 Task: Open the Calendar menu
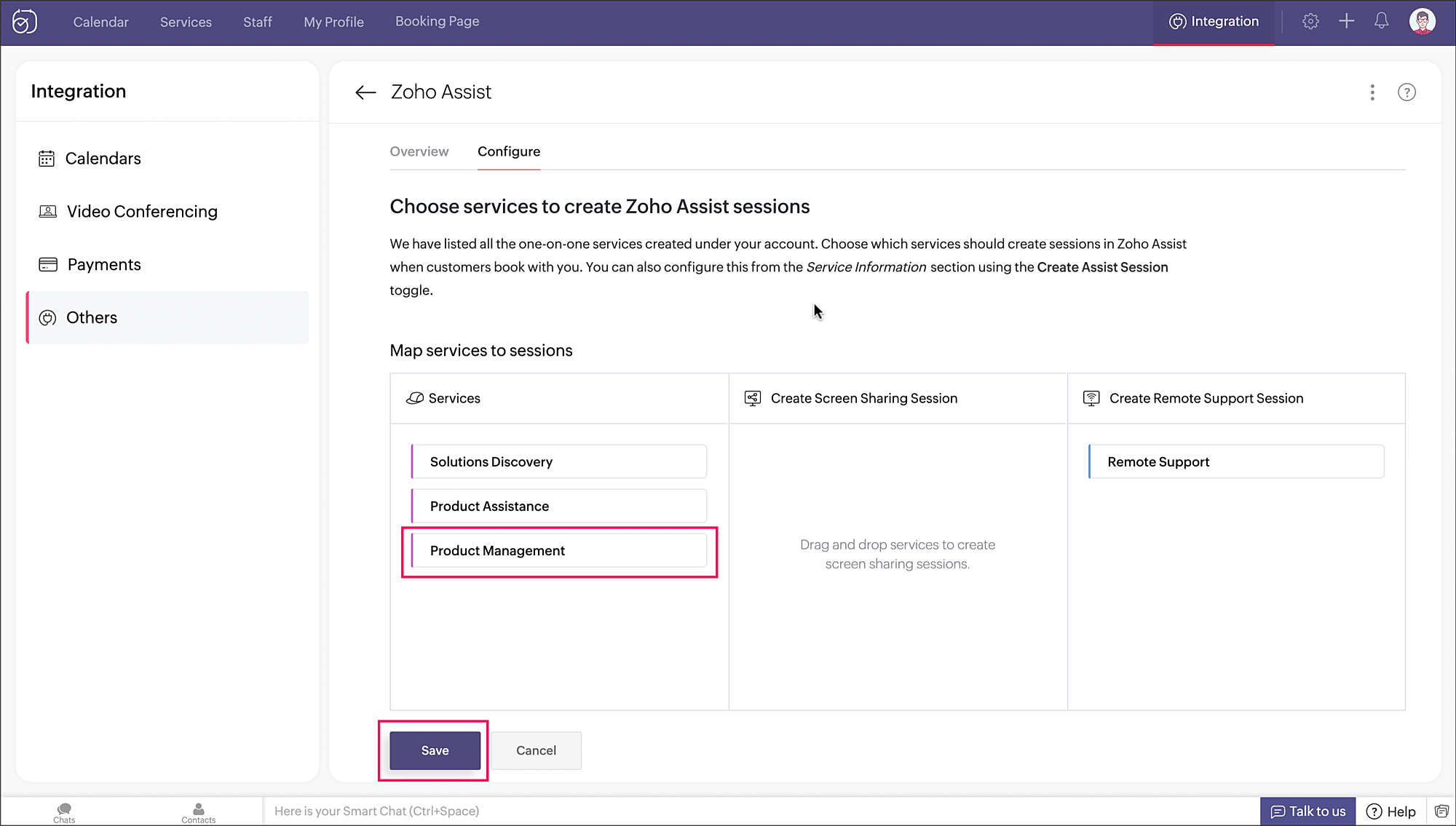pyautogui.click(x=100, y=22)
